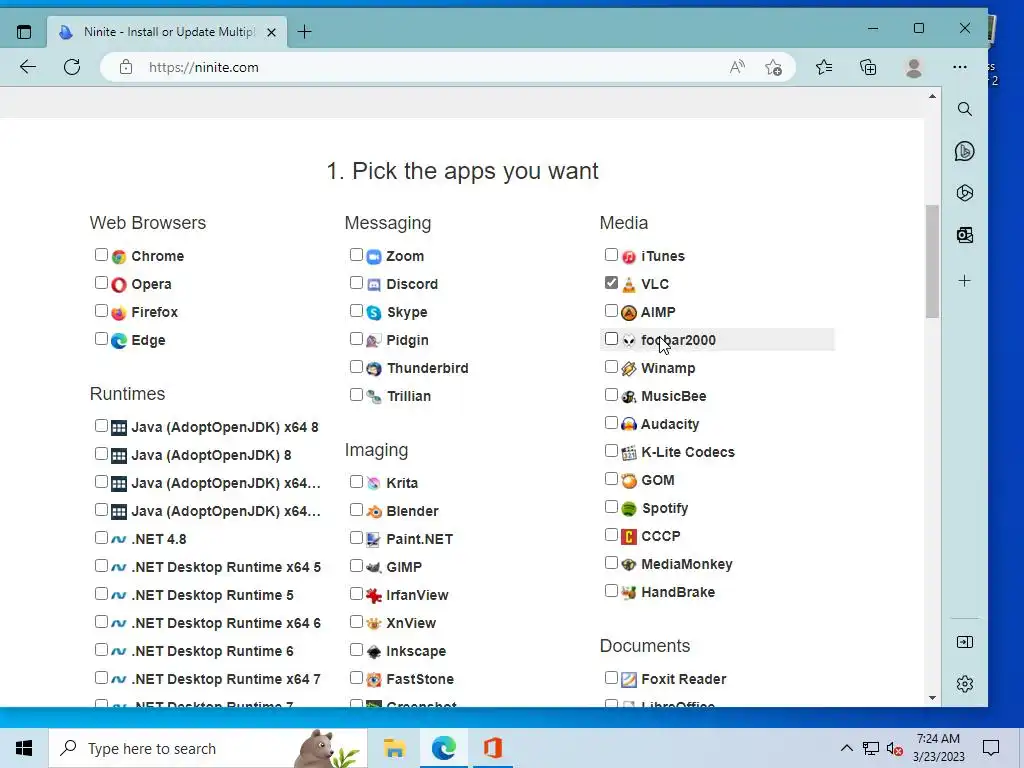Open the Windows Start menu

(24, 748)
